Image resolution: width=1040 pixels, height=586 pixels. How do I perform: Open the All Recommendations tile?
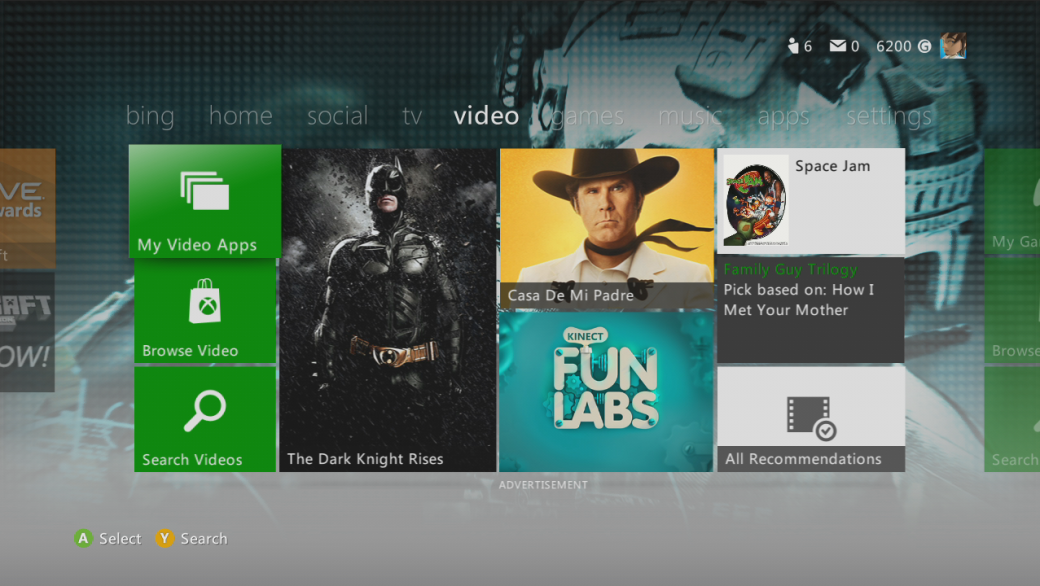(811, 420)
